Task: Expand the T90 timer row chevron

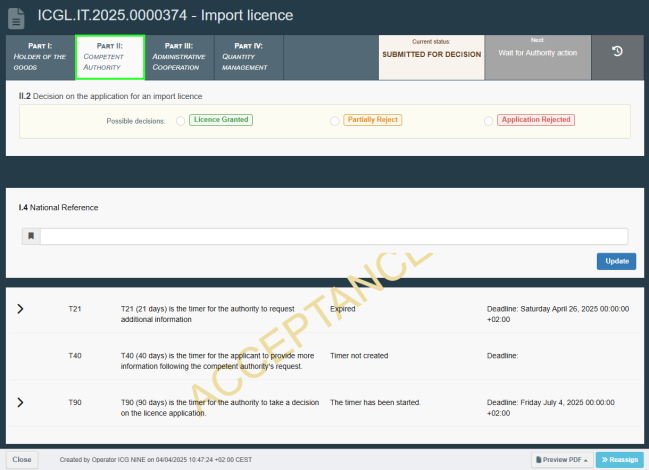Action: [x=20, y=402]
